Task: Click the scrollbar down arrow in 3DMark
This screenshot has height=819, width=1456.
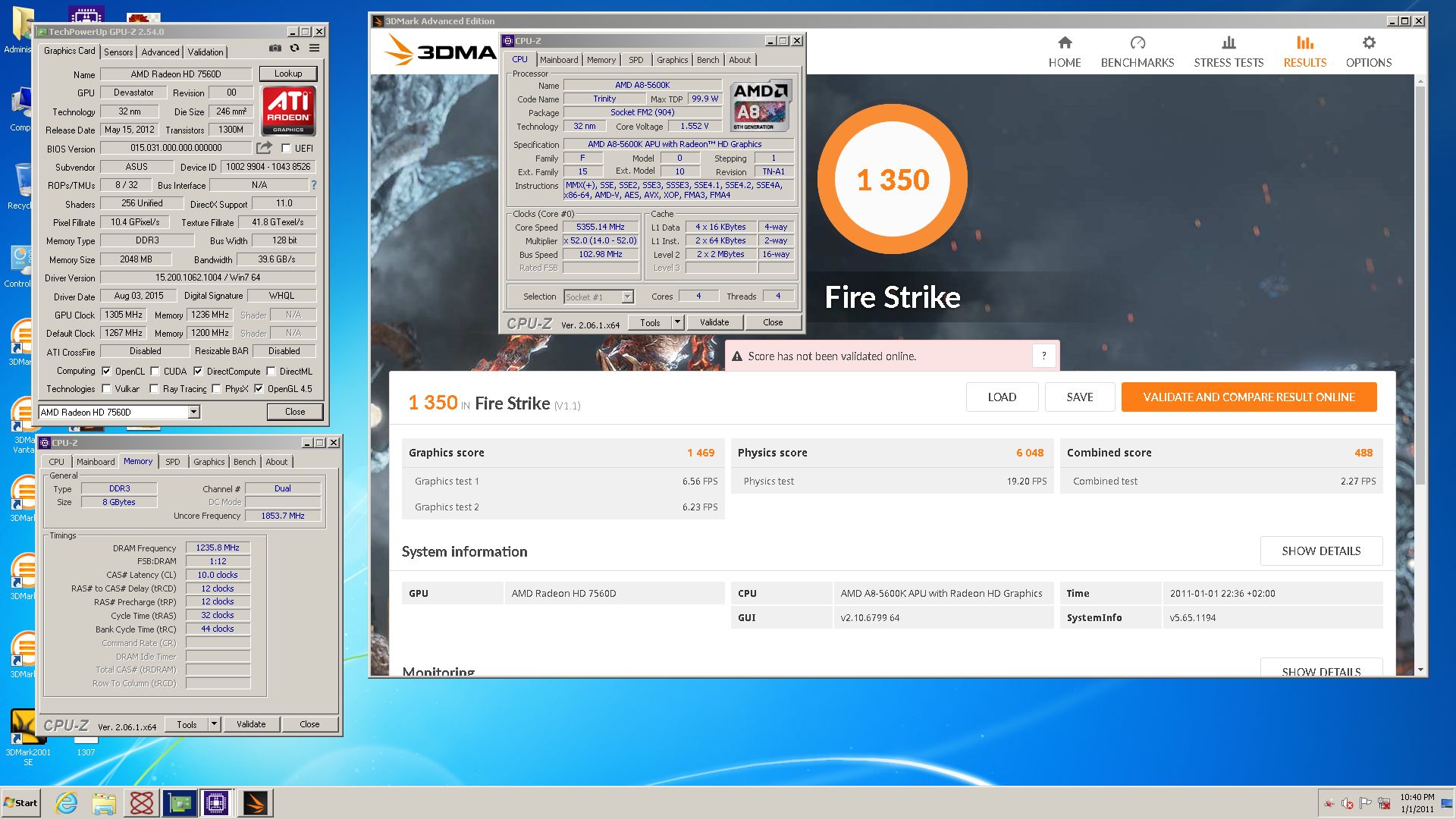Action: pyautogui.click(x=1420, y=670)
